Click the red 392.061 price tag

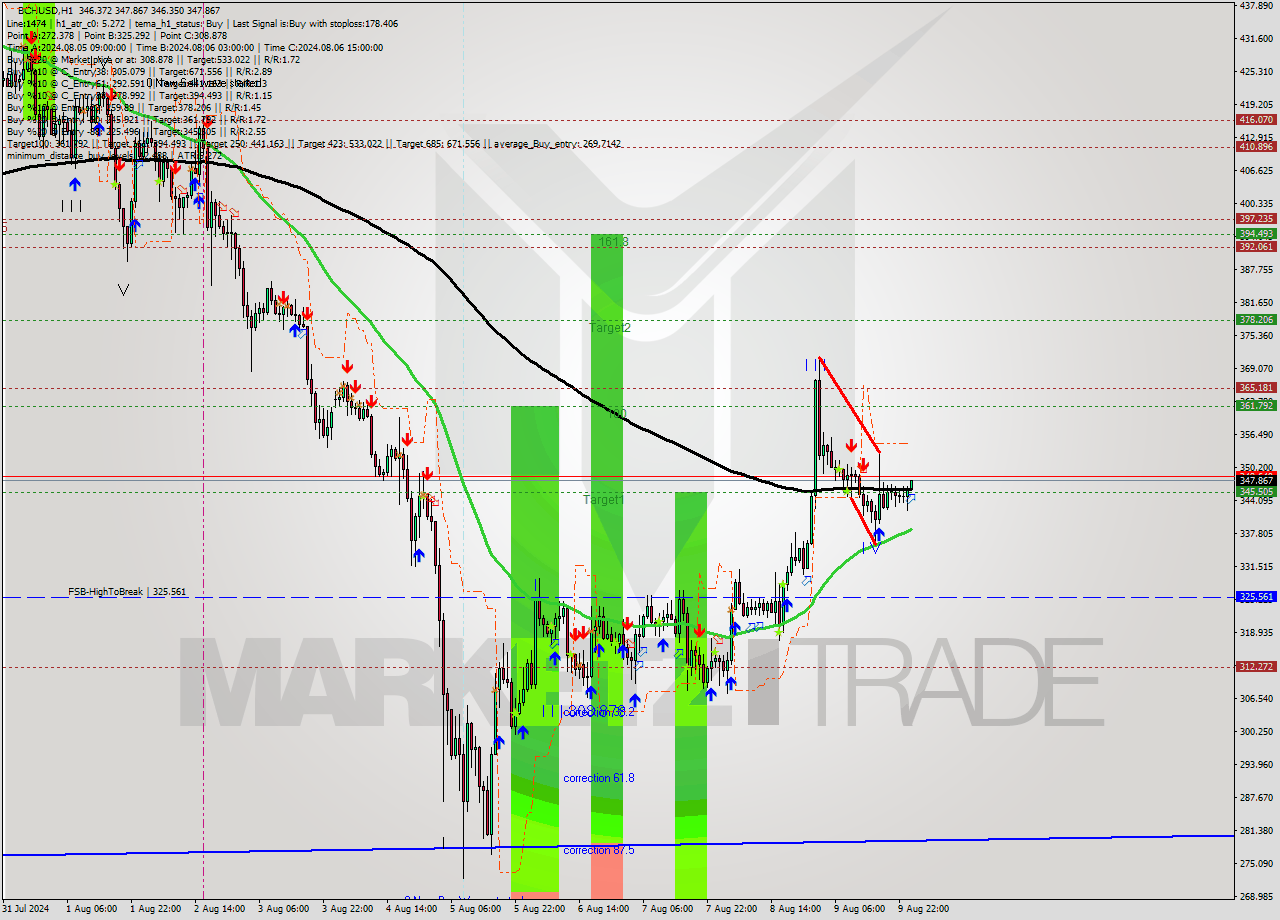[x=1256, y=246]
